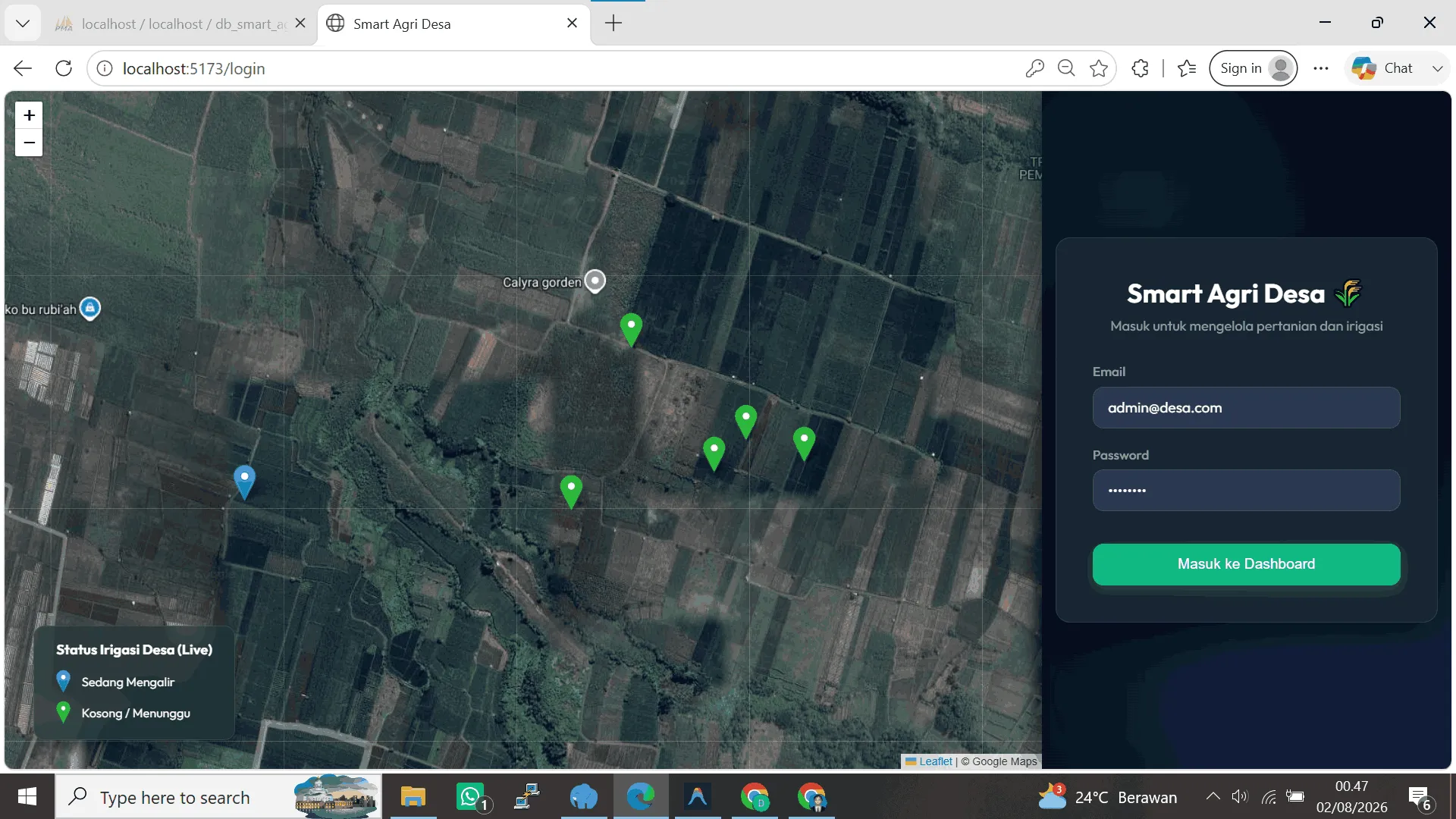Zoom out on the map with minus button
The height and width of the screenshot is (819, 1456).
(x=29, y=143)
